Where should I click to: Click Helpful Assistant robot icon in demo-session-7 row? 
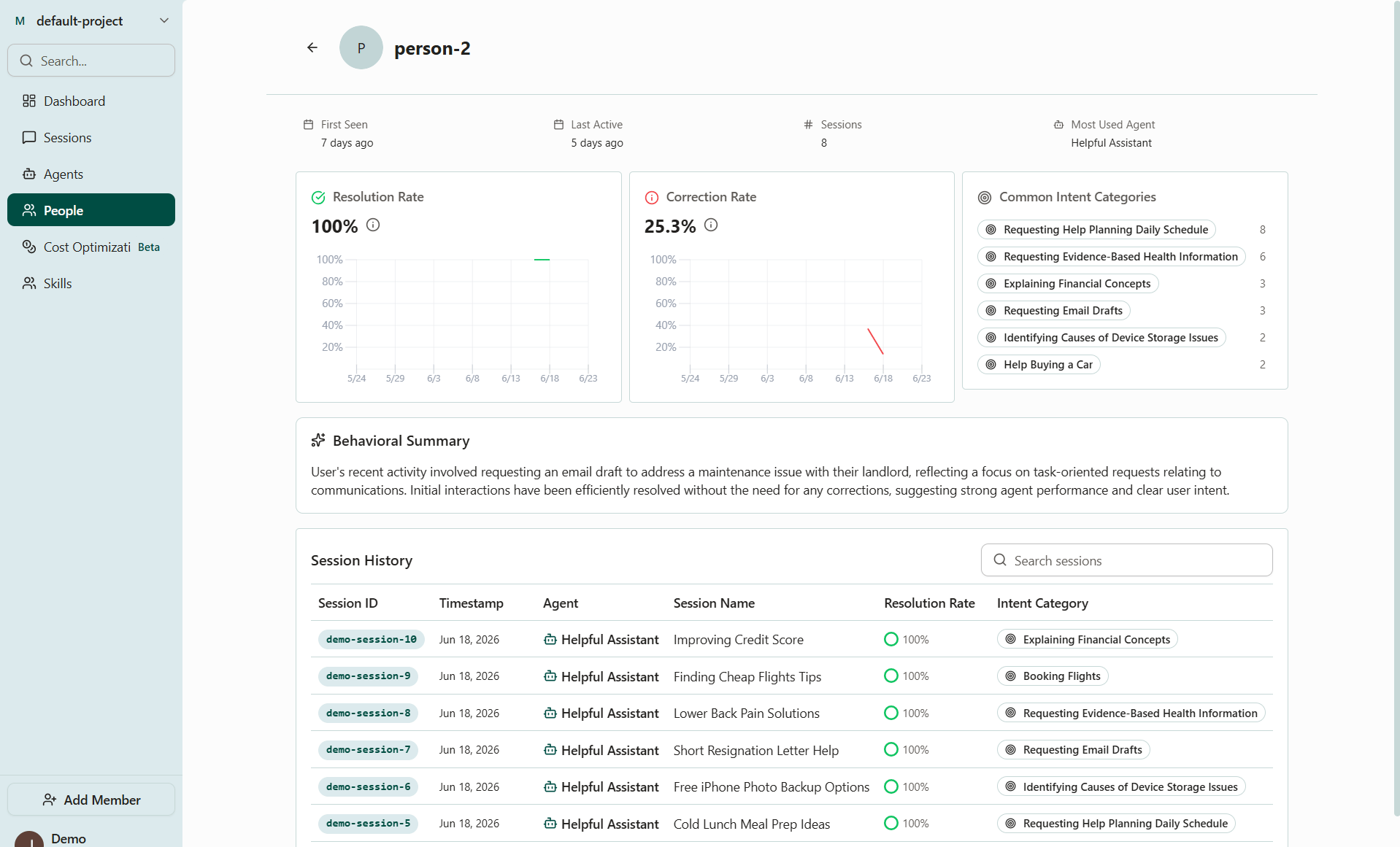point(550,749)
